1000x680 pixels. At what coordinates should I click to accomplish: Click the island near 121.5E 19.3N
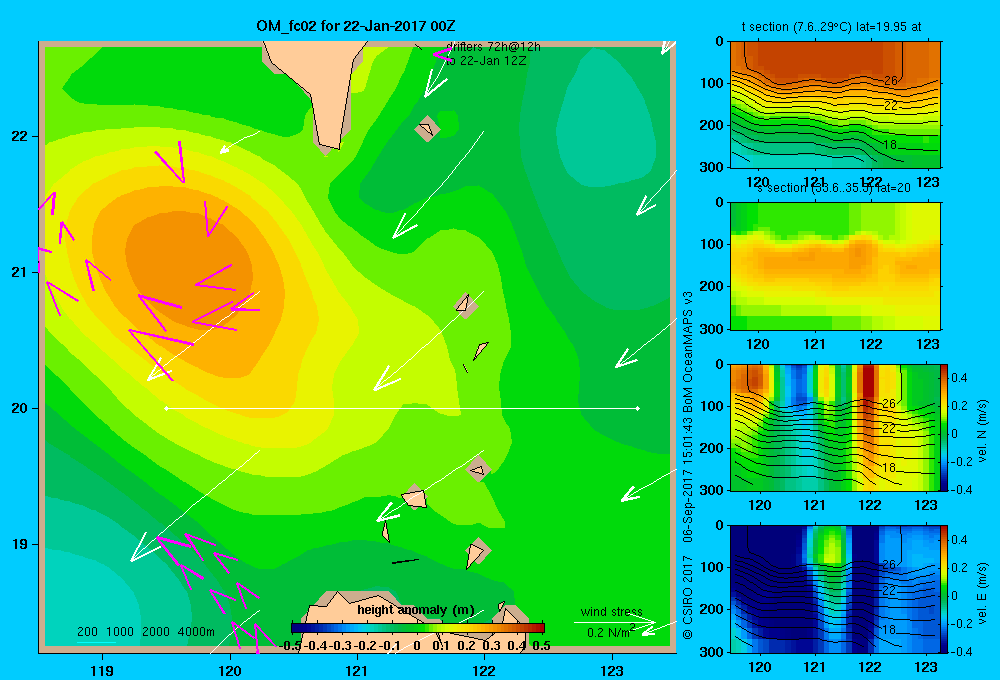[414, 496]
